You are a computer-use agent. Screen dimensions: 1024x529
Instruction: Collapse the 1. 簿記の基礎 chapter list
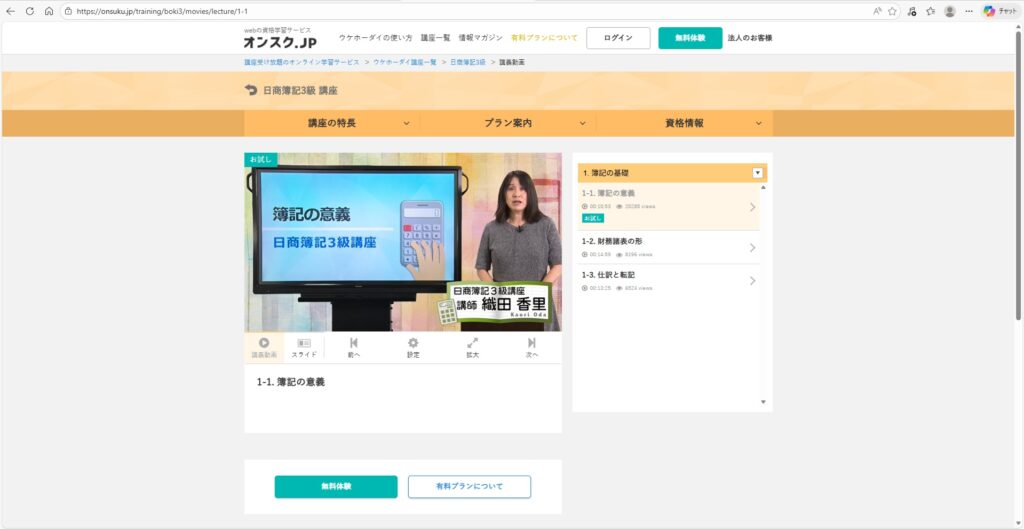pyautogui.click(x=757, y=173)
